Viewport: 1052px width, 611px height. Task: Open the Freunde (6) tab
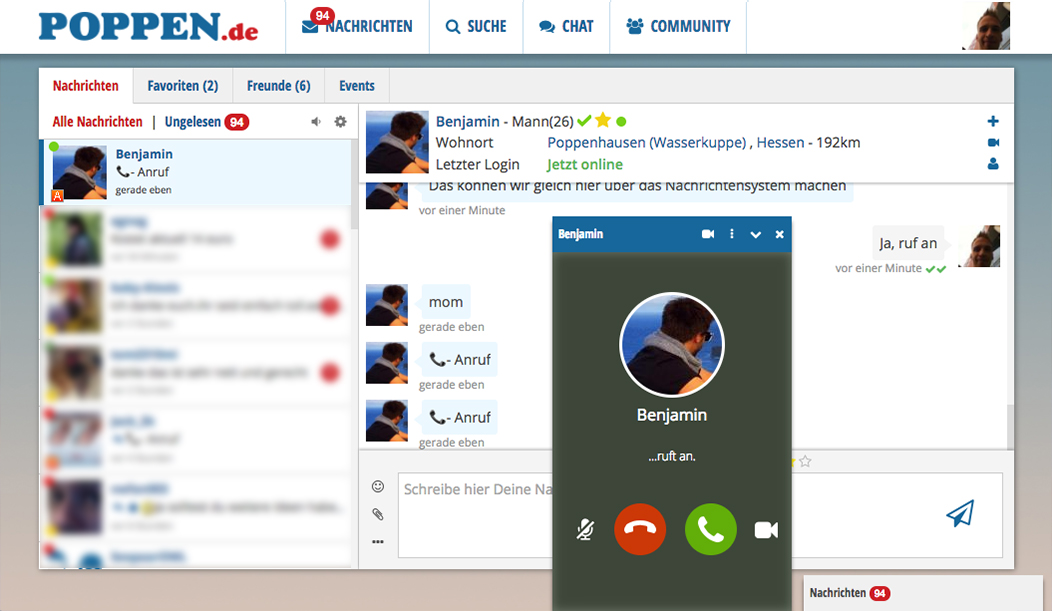[278, 86]
